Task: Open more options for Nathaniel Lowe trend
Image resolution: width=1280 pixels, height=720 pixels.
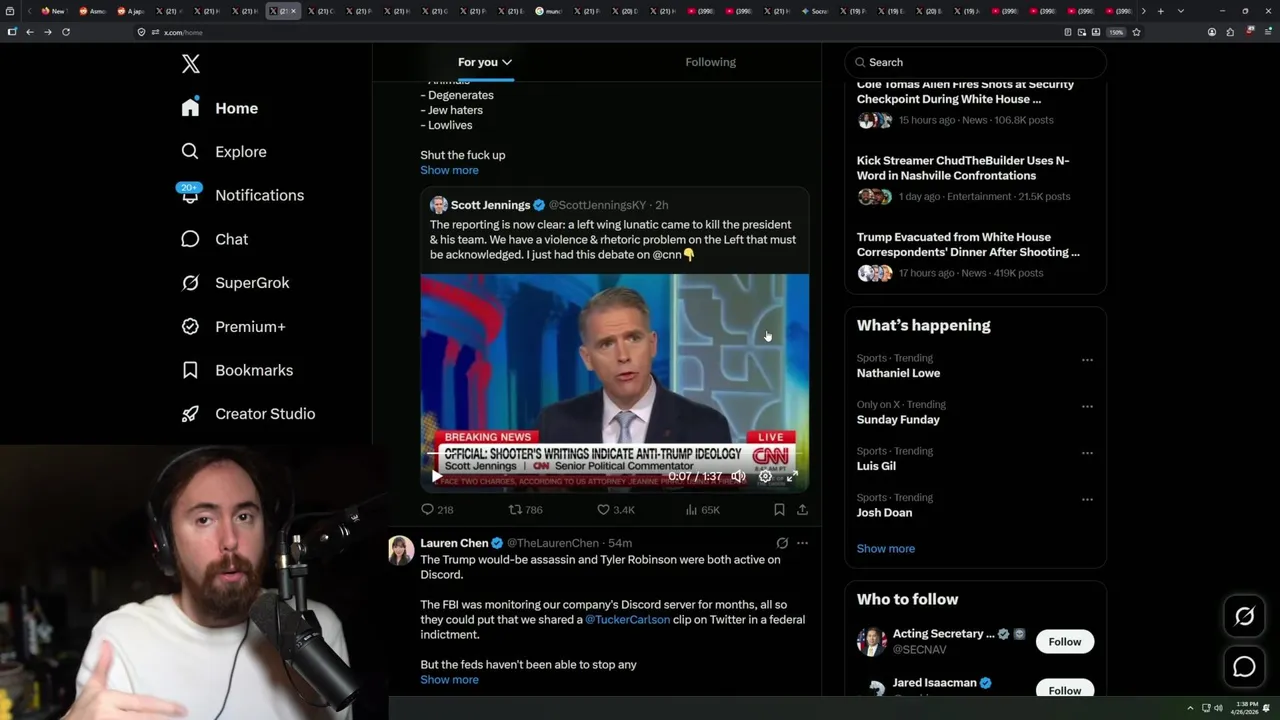Action: pyautogui.click(x=1087, y=360)
